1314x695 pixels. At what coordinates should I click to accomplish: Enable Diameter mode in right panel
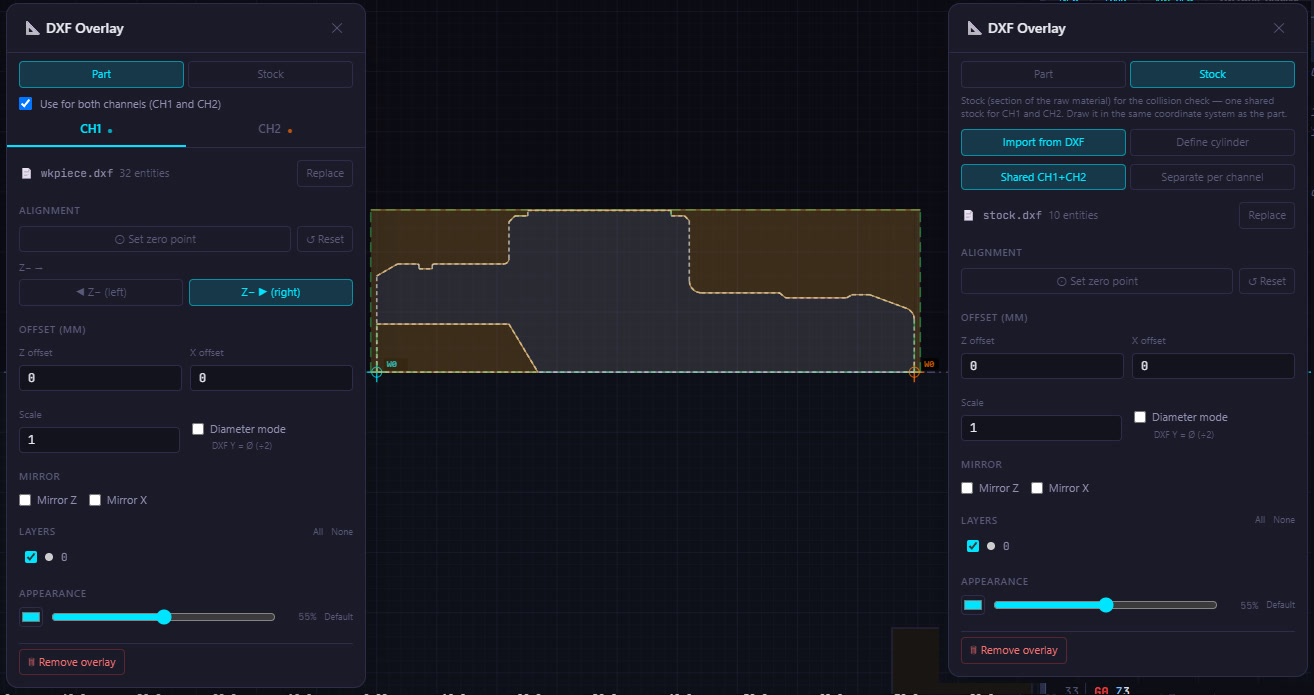click(1140, 417)
